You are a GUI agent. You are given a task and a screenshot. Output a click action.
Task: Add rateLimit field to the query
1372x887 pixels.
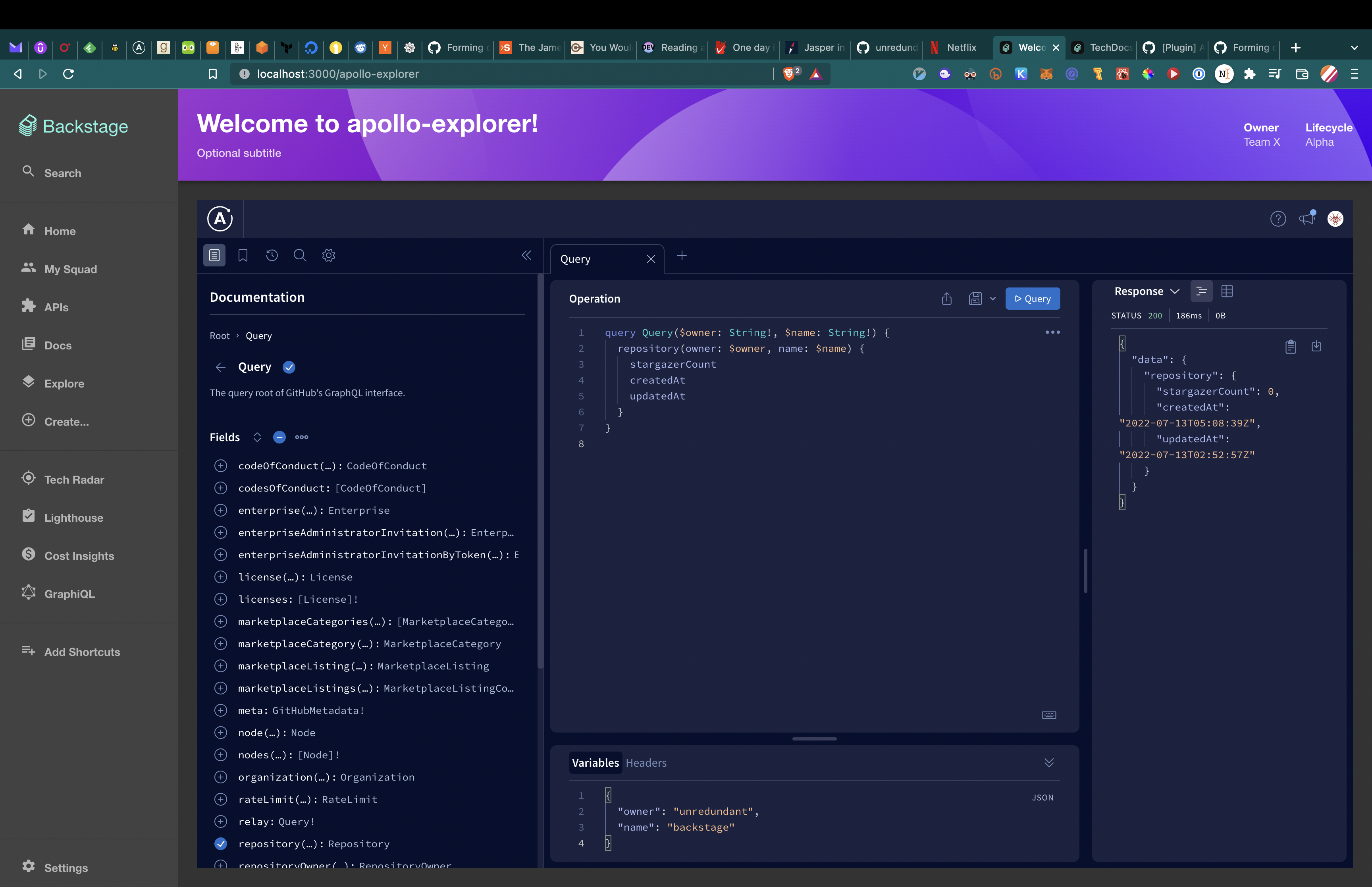(x=220, y=799)
